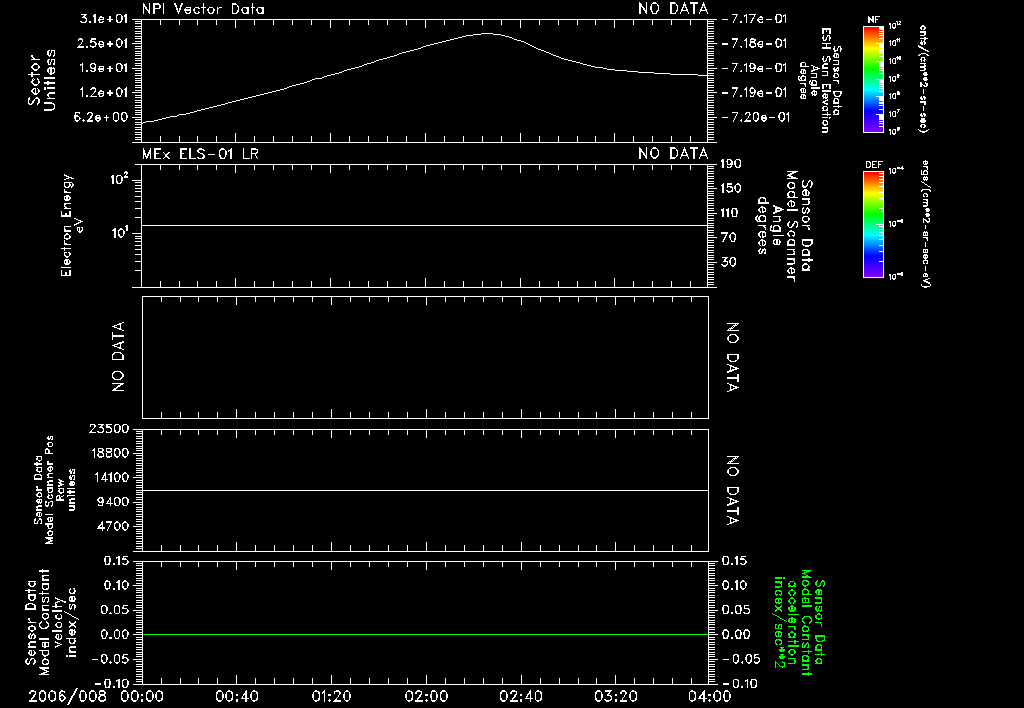The width and height of the screenshot is (1024, 708).
Task: Click the '02:00' time axis label
Action: point(426,696)
